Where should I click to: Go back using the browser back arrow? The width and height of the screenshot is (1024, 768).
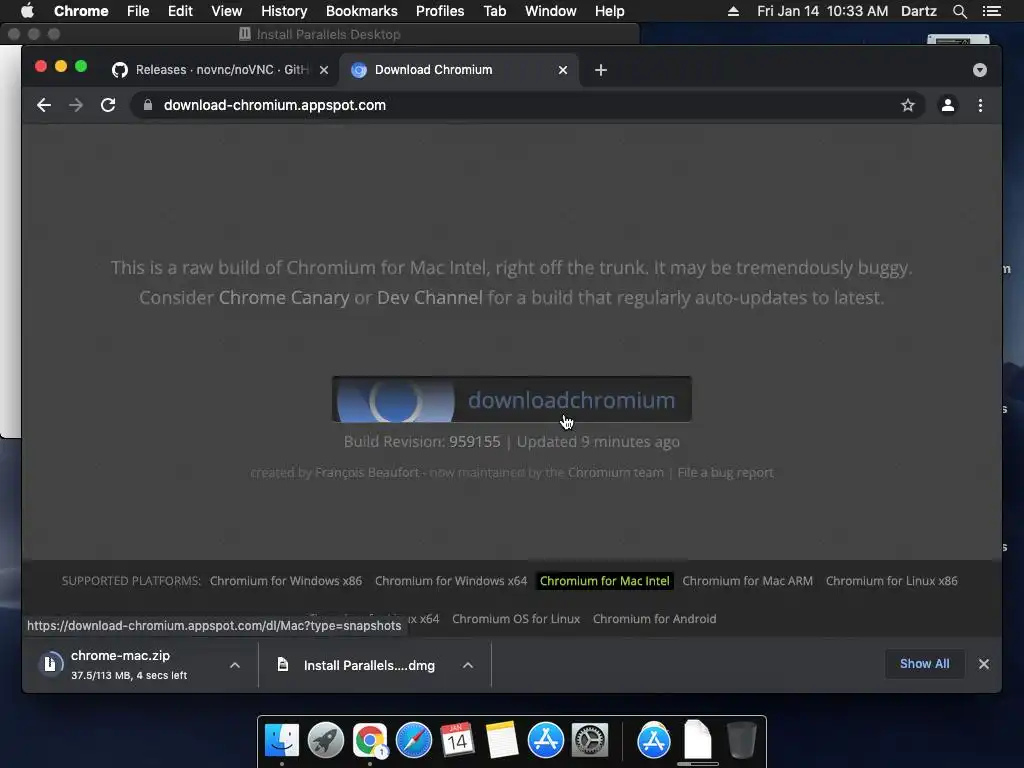point(44,105)
